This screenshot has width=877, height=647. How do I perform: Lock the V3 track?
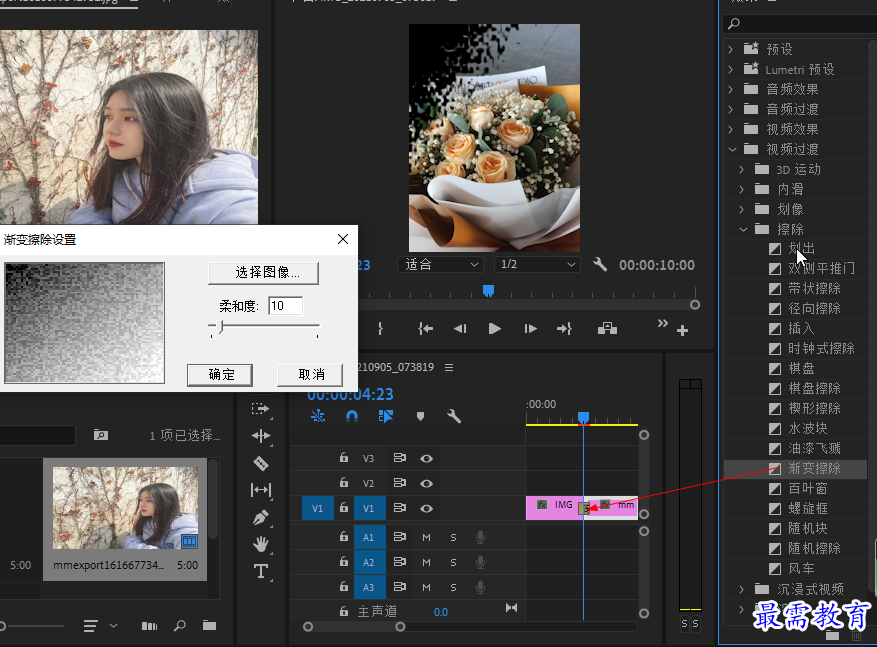(344, 457)
